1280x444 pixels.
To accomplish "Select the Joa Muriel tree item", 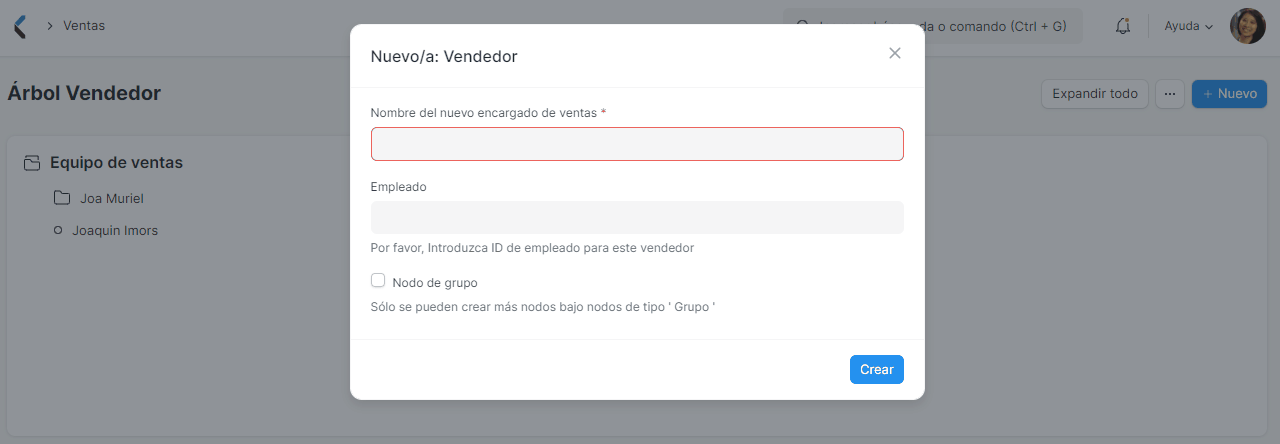I will (x=112, y=198).
